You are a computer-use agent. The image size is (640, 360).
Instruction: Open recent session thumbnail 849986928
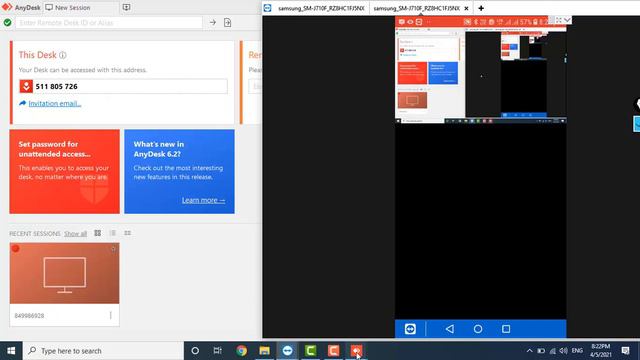(x=64, y=273)
